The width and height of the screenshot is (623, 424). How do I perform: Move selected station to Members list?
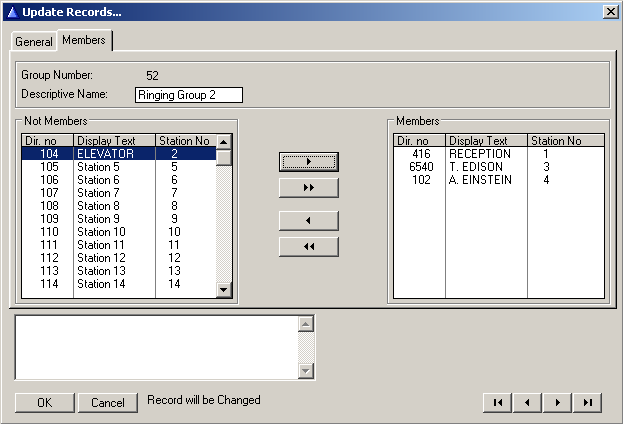308,162
